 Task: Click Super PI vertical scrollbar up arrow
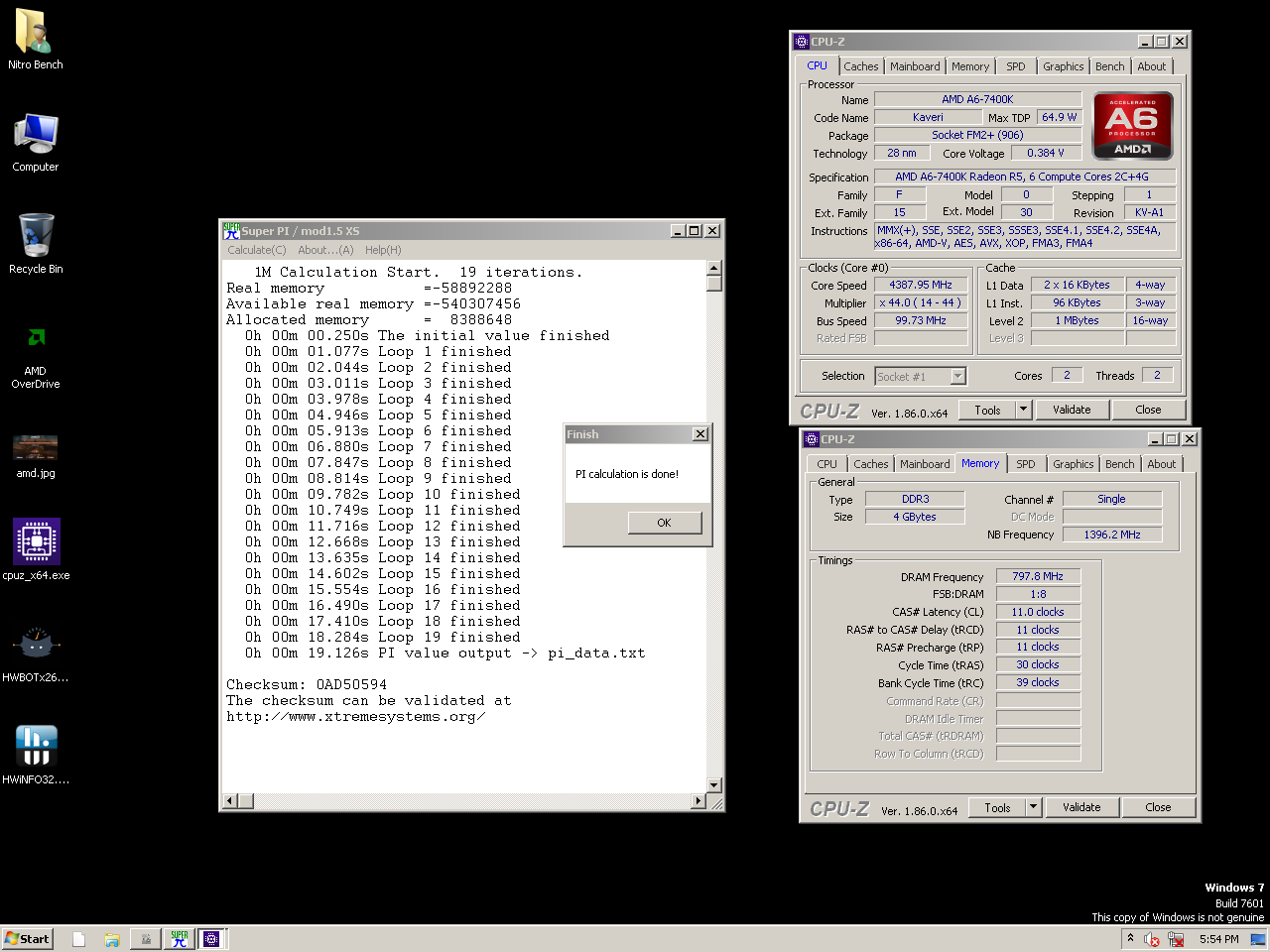click(713, 268)
